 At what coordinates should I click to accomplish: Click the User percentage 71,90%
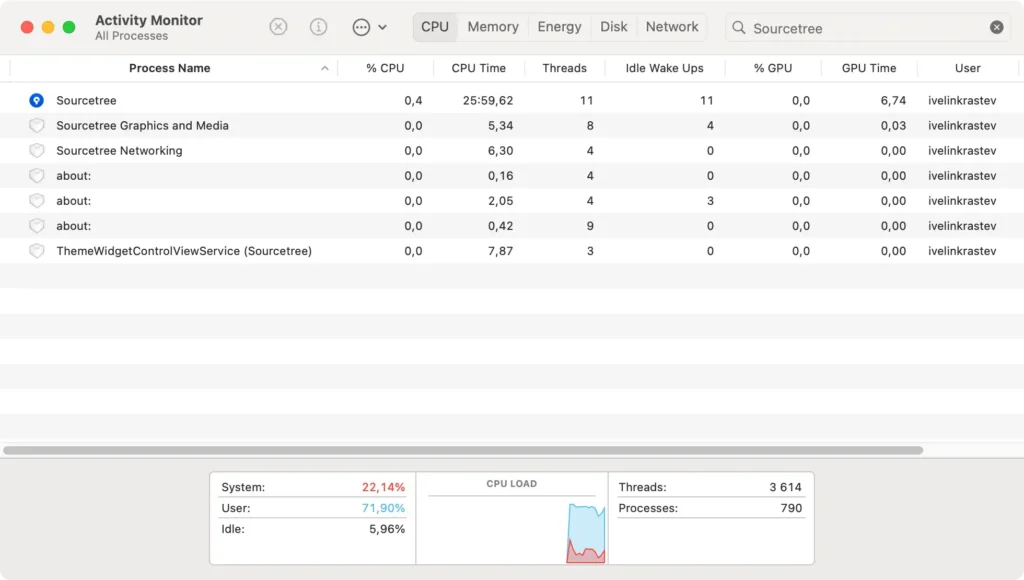pos(383,508)
